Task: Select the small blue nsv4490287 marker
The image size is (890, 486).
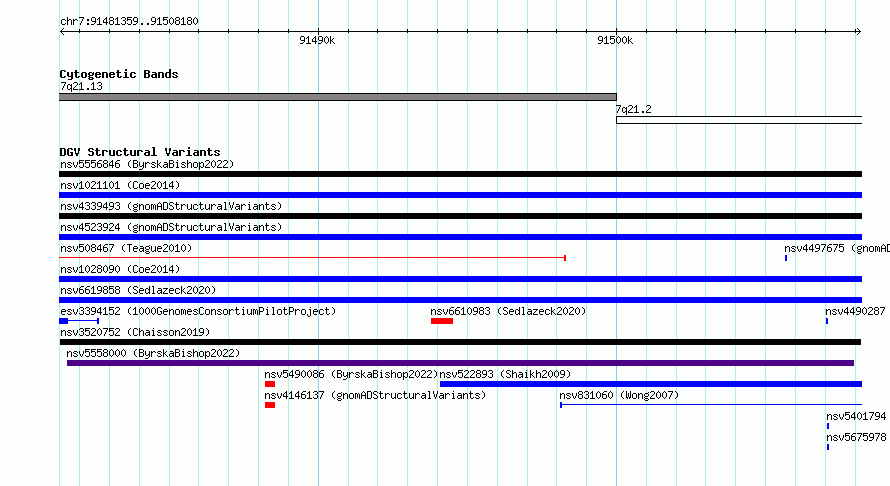Action: point(827,321)
